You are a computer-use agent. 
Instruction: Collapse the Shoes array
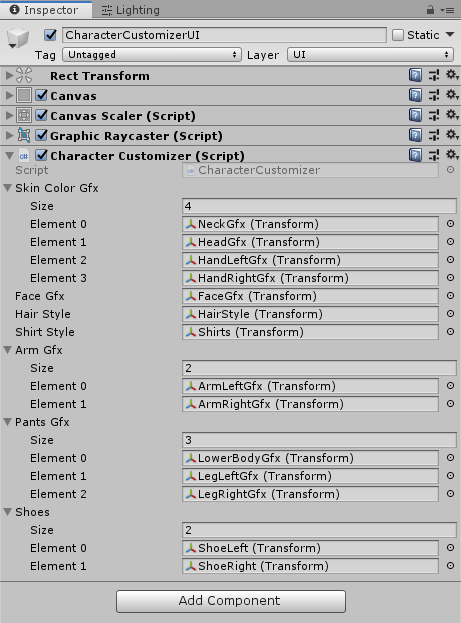tap(7, 512)
